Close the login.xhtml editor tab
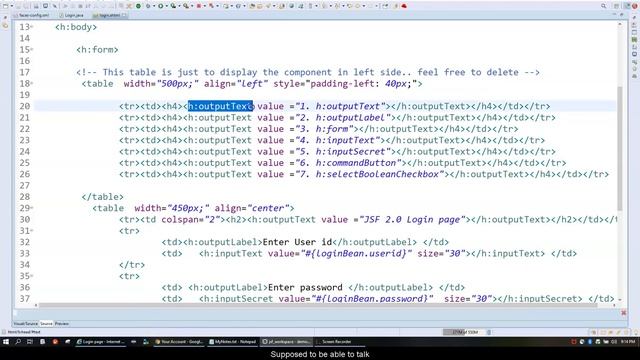 click(124, 15)
